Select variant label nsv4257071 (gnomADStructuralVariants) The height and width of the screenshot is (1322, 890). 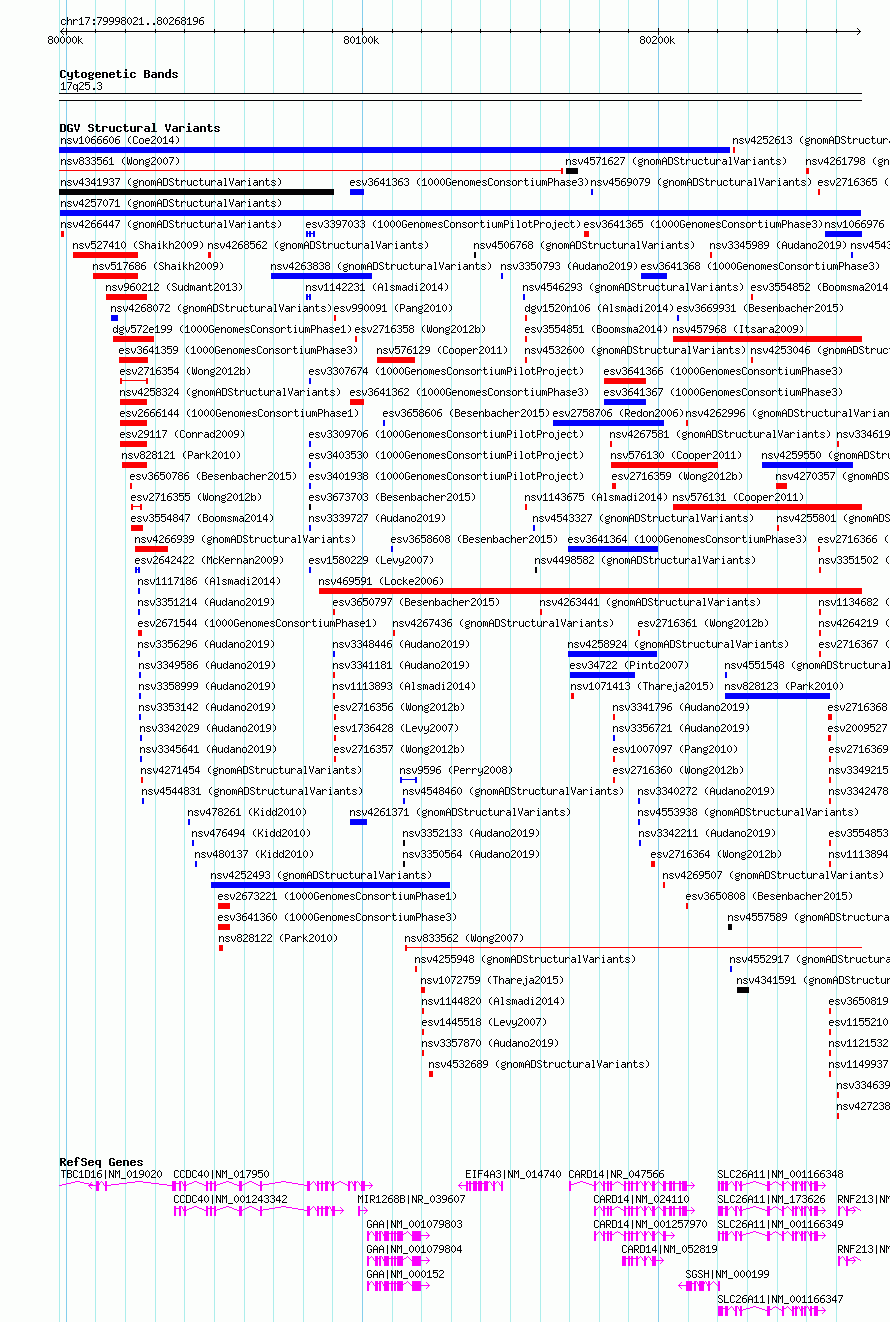(x=171, y=203)
